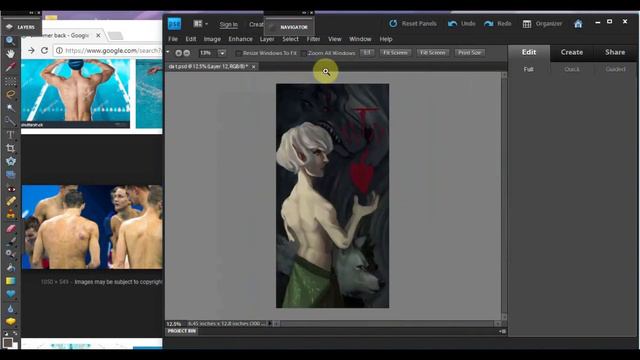Click the Undo button
Viewport: 640px width, 360px height.
click(462, 24)
